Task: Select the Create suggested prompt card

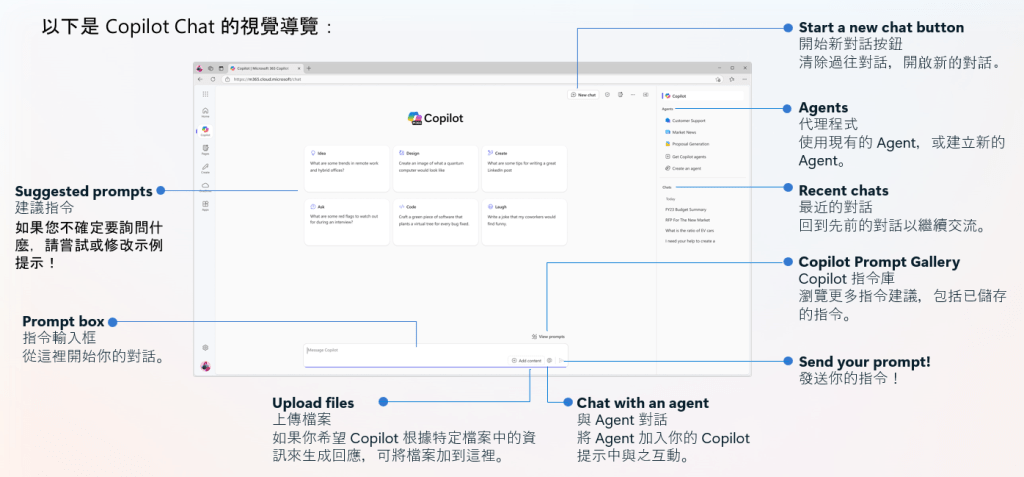Action: click(524, 168)
